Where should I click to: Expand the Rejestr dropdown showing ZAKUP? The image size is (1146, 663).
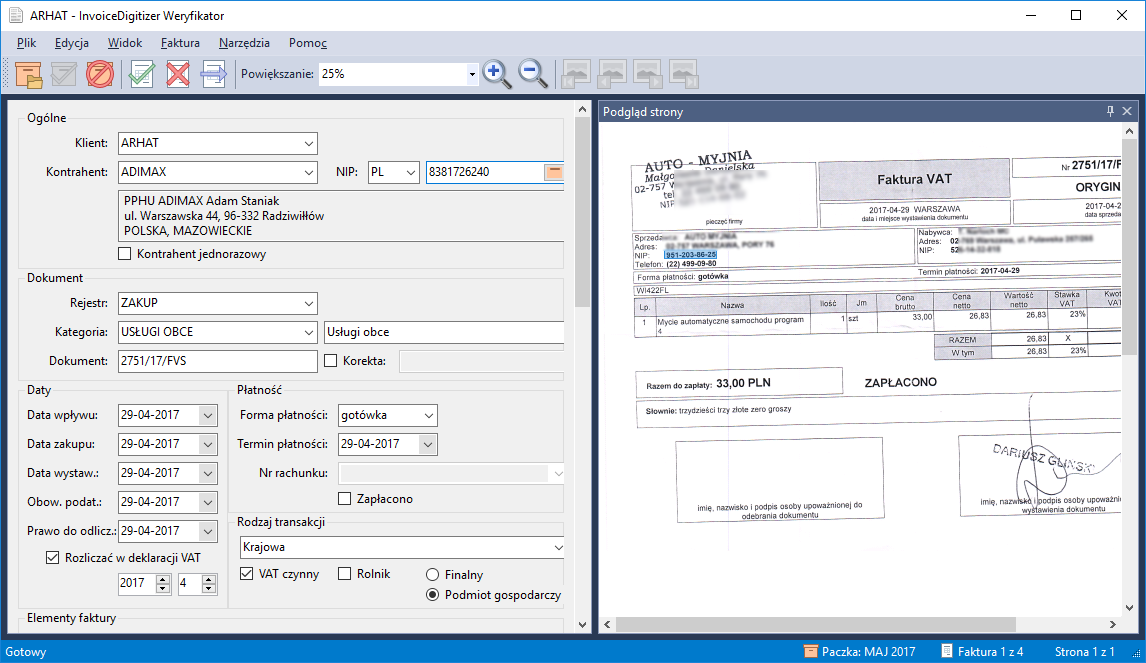coord(307,303)
